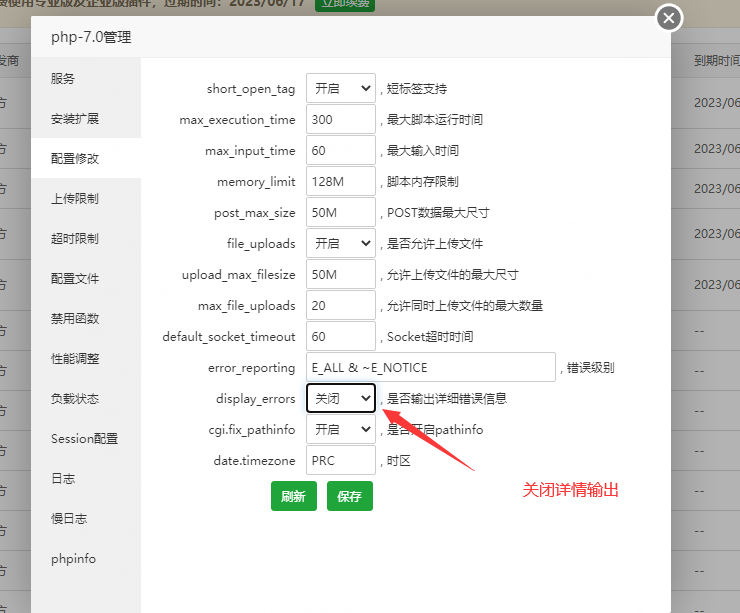Open the 服务 tab in sidebar
Image resolution: width=740 pixels, height=613 pixels.
pos(86,78)
